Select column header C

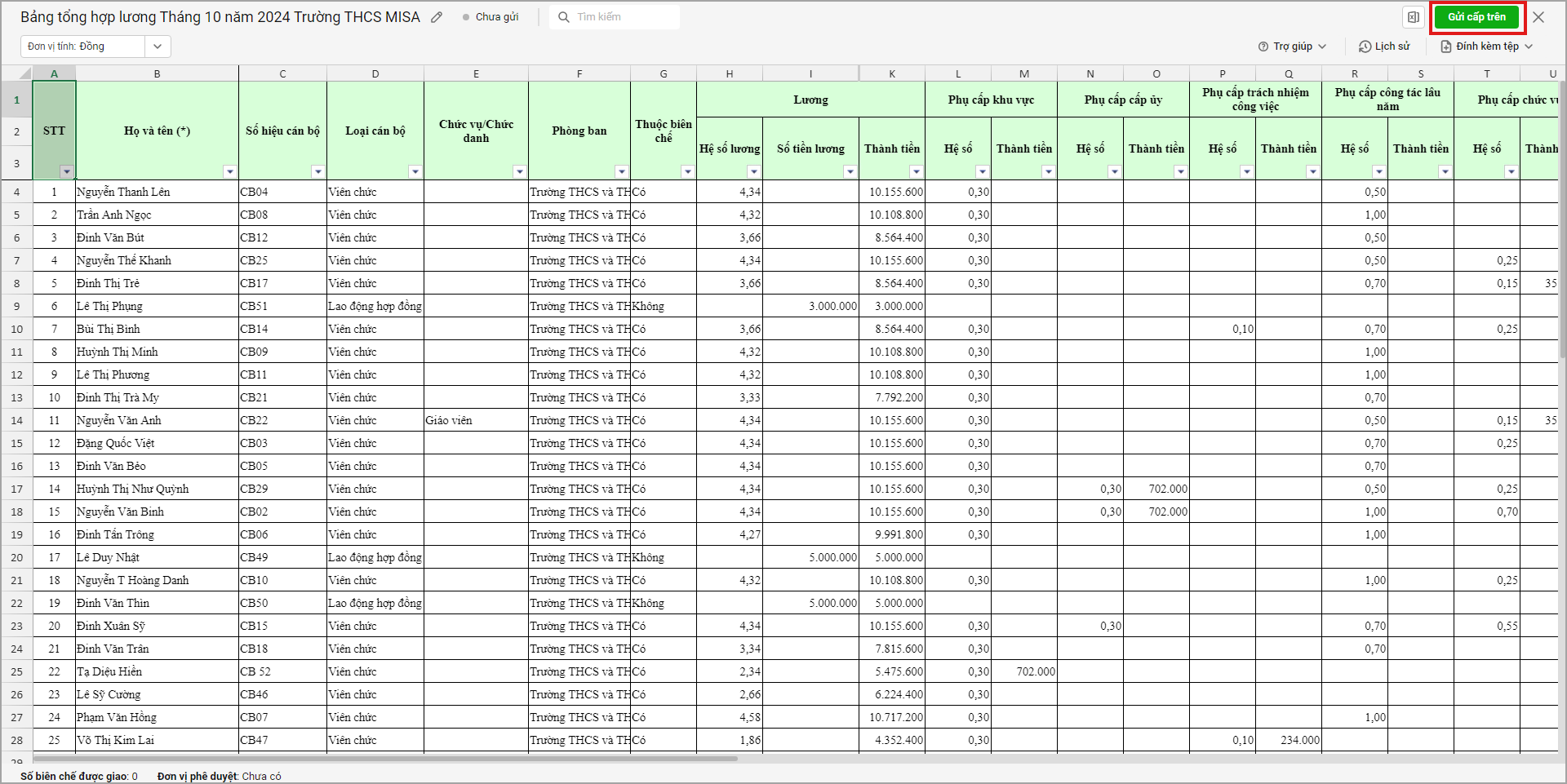click(282, 73)
